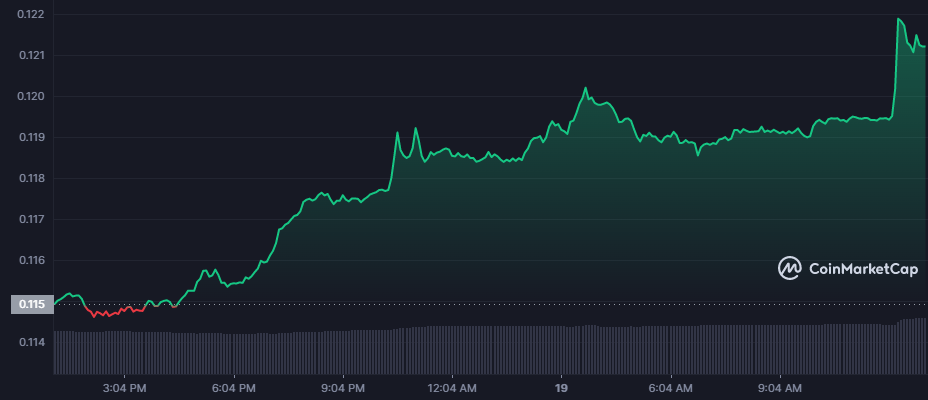928x400 pixels.
Task: Click the 0.119 price axis label
Action: pyautogui.click(x=31, y=137)
